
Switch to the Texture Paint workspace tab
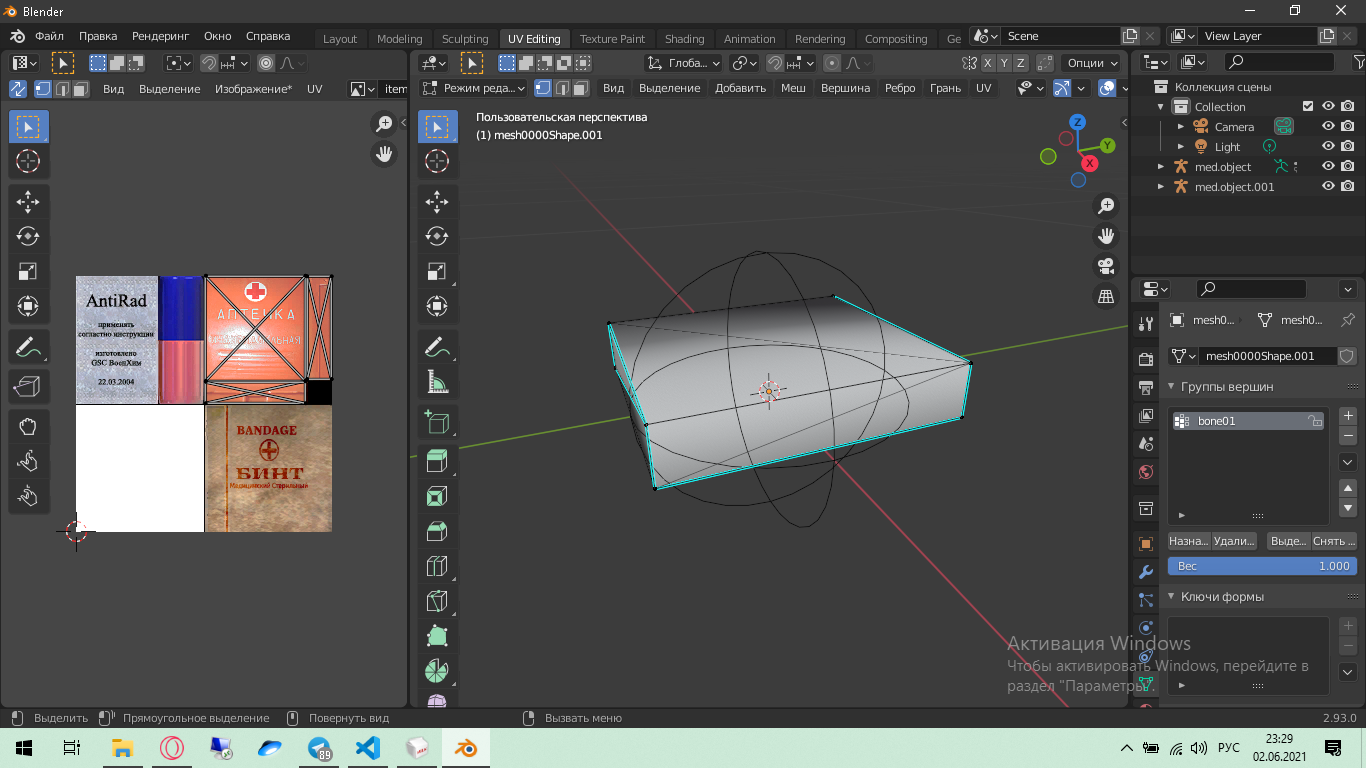612,39
